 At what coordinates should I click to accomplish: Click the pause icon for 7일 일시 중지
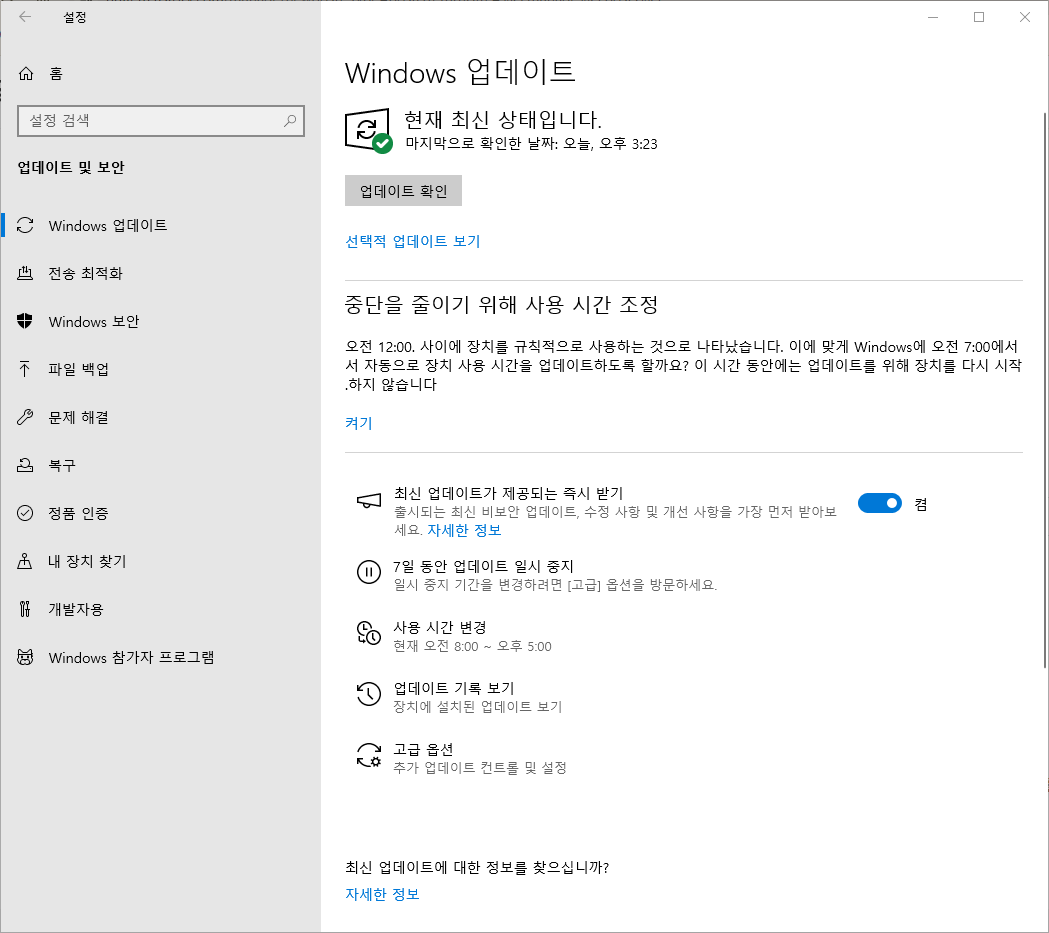(x=369, y=572)
